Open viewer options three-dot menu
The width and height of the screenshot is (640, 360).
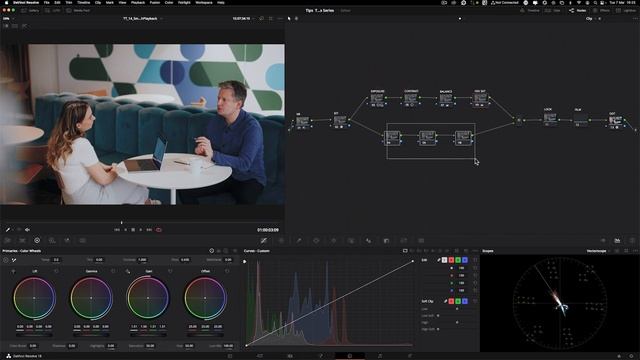coord(280,18)
